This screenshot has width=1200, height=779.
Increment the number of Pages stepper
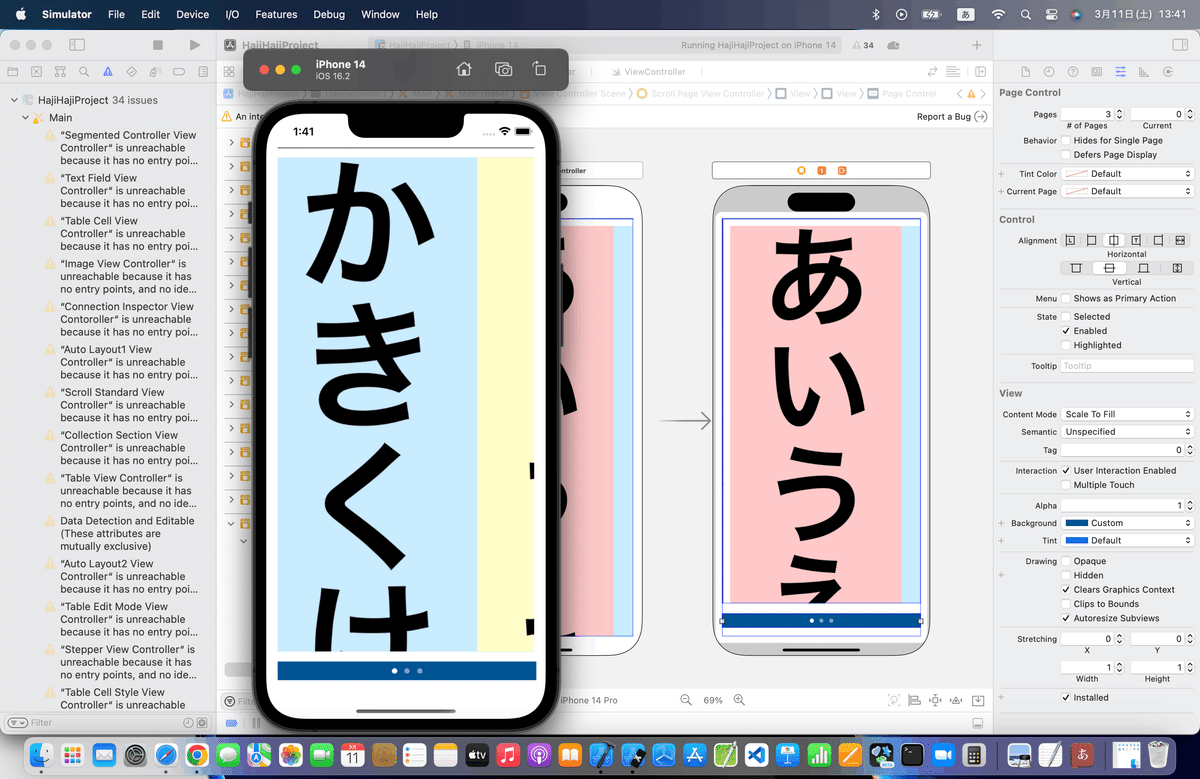point(1119,112)
